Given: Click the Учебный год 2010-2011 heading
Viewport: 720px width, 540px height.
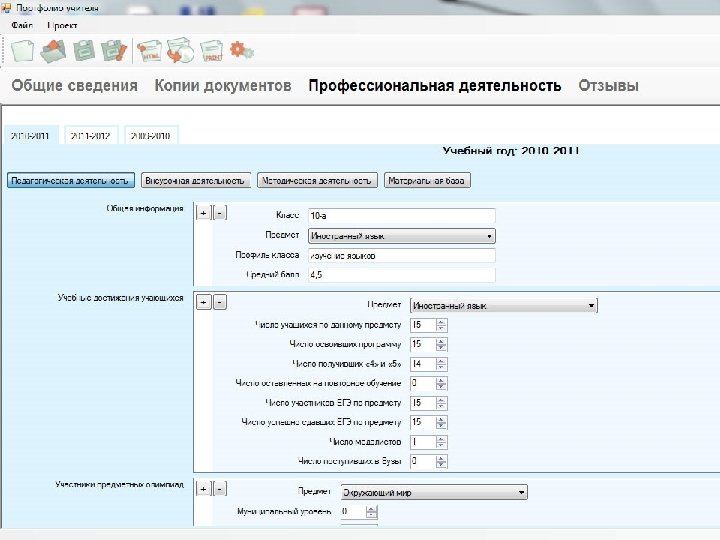Looking at the screenshot, I should pyautogui.click(x=511, y=151).
